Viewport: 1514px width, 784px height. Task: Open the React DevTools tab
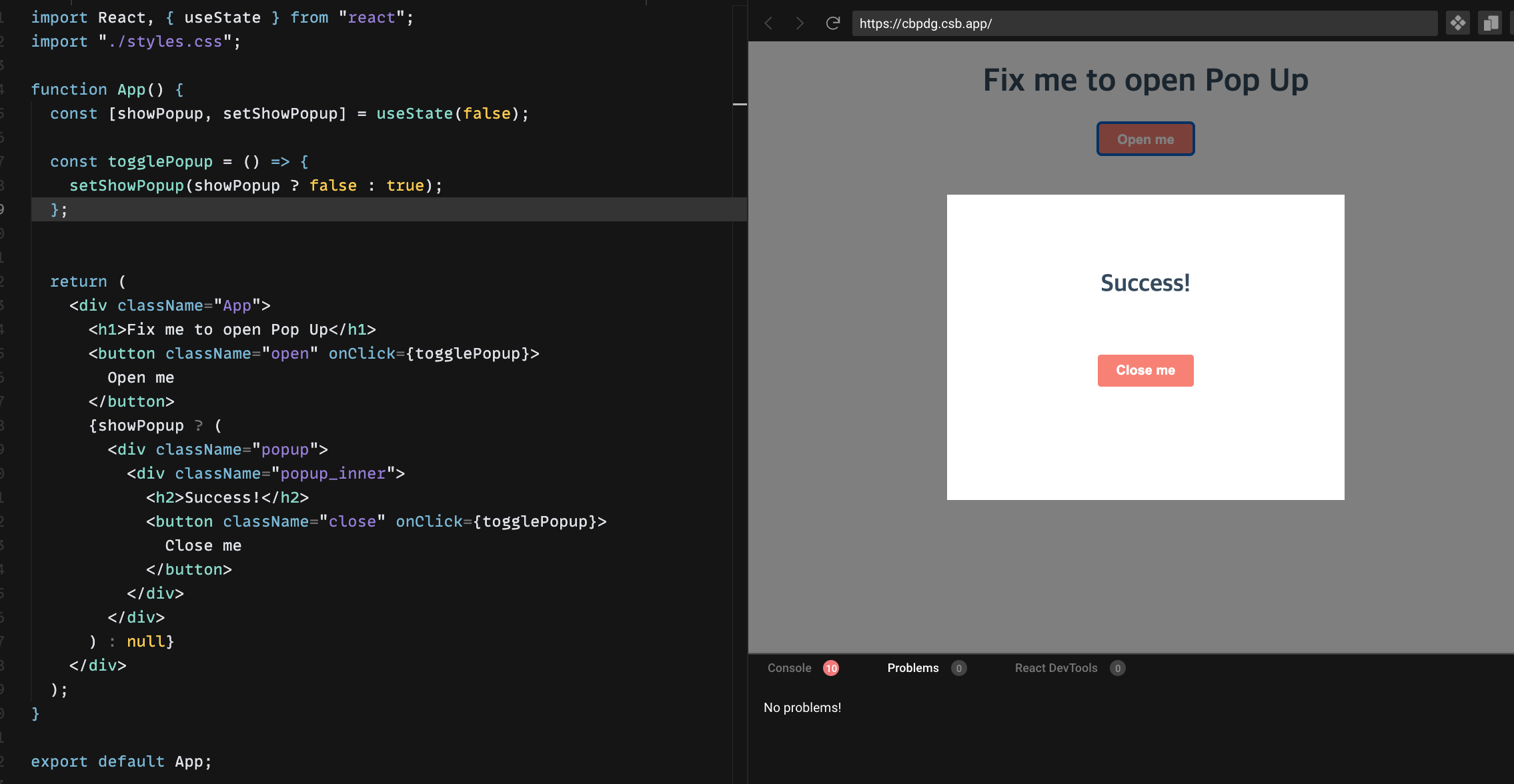pyautogui.click(x=1056, y=668)
